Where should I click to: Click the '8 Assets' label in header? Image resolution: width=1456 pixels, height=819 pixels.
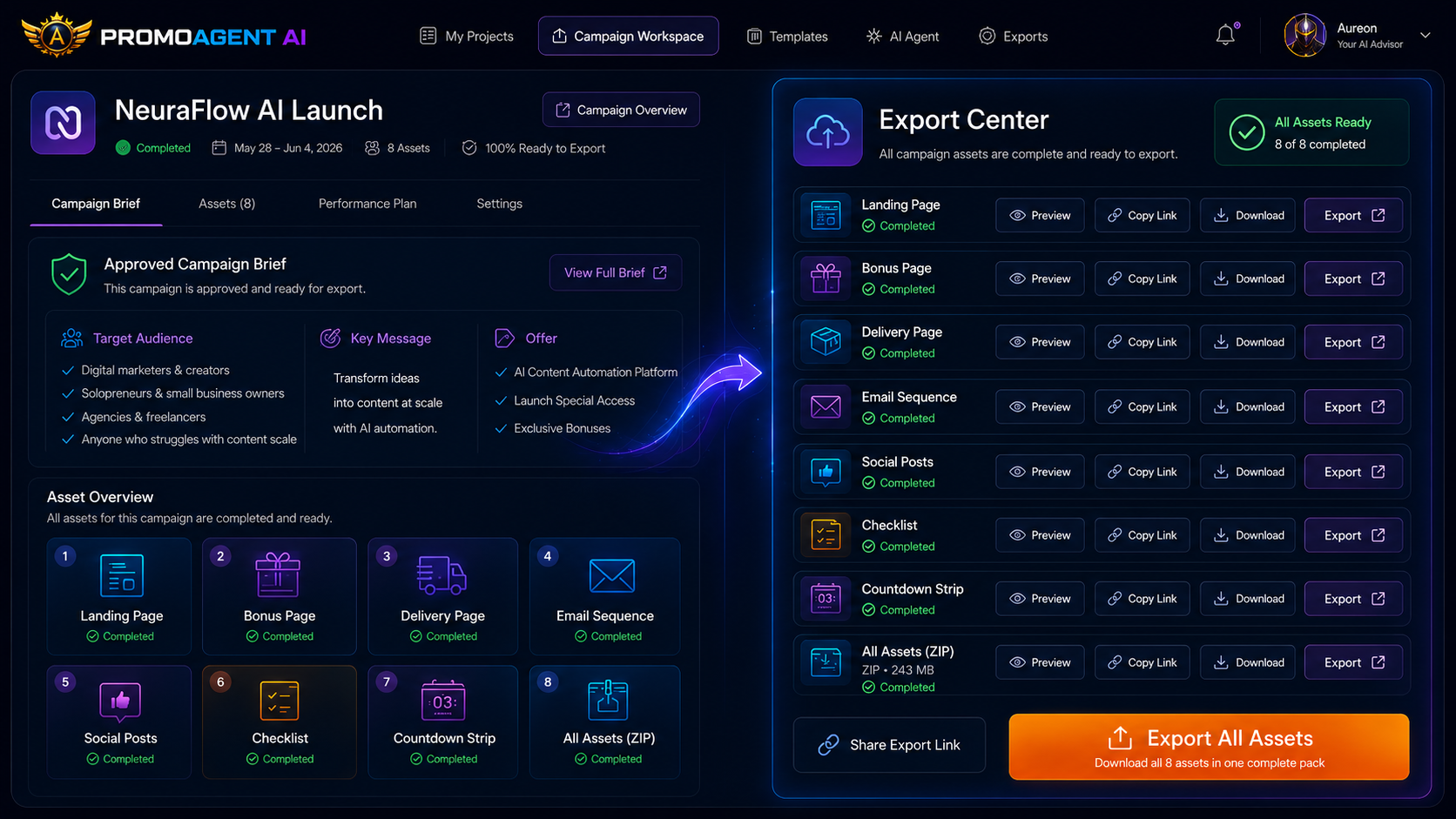click(x=408, y=148)
